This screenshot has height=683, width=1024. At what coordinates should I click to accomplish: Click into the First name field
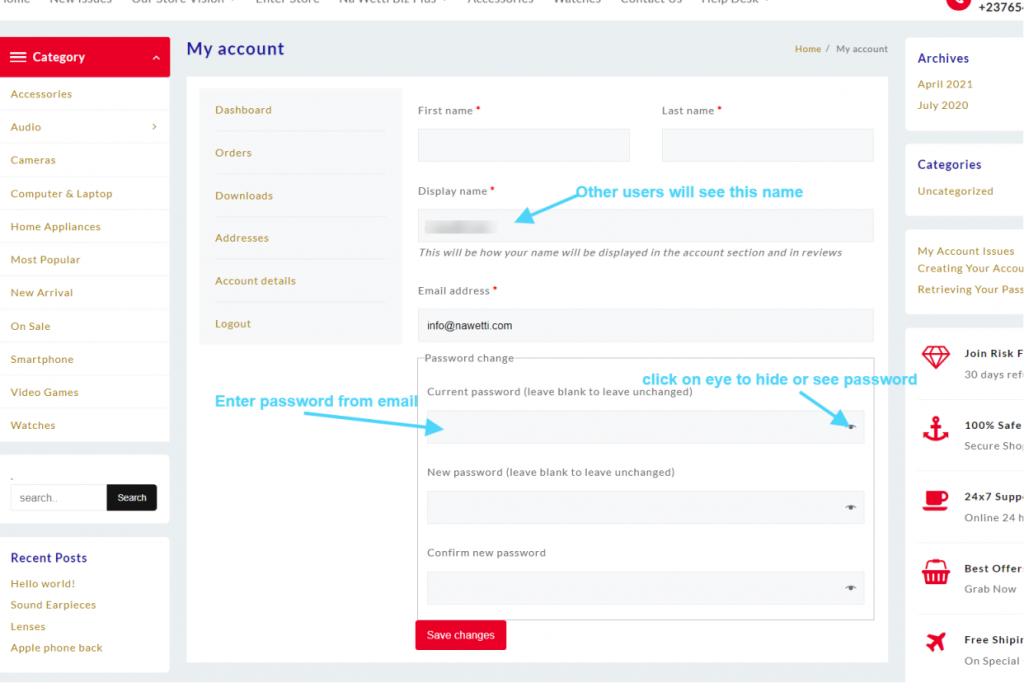pos(524,145)
